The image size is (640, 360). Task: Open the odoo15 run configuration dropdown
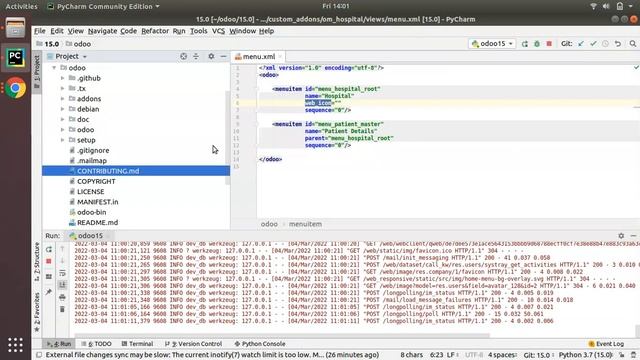click(x=492, y=44)
